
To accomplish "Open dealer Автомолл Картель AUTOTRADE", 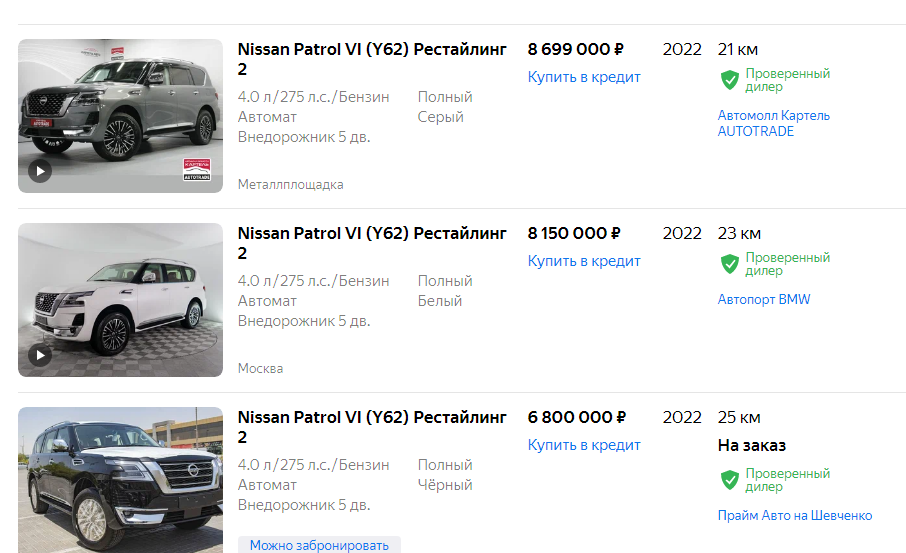I will (x=773, y=123).
